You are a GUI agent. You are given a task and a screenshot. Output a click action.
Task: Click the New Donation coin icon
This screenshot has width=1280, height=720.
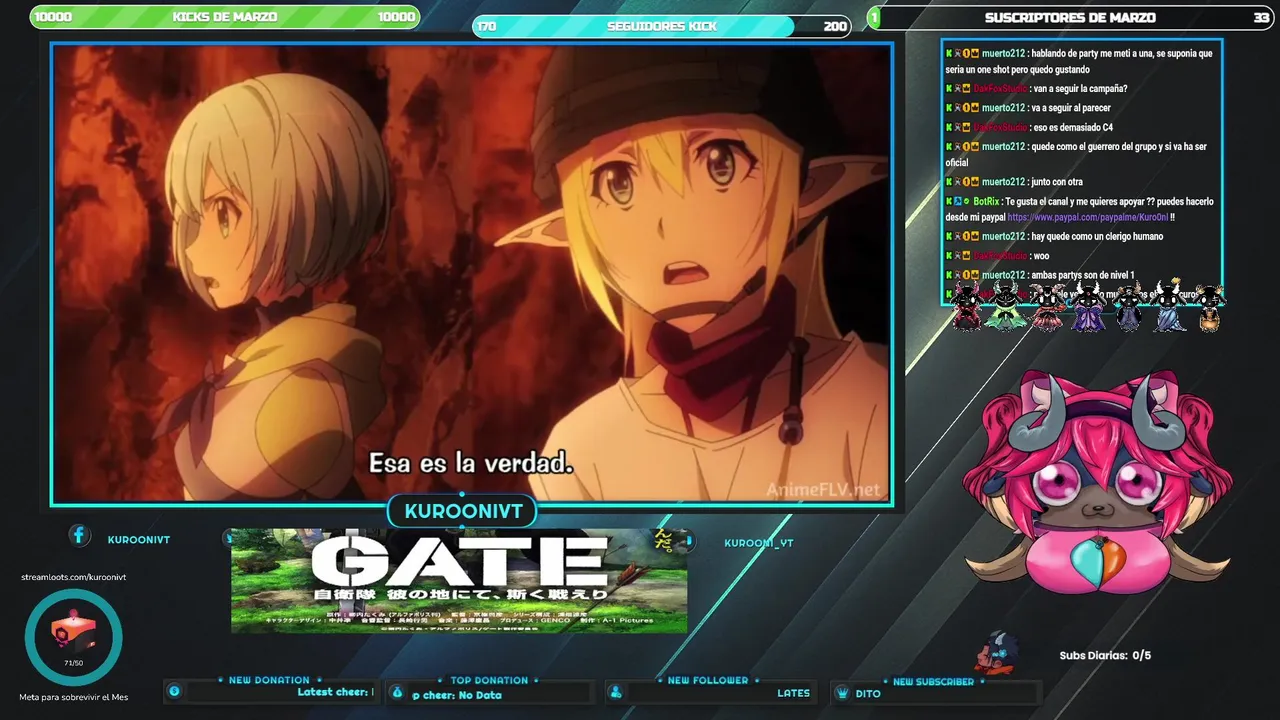[174, 691]
